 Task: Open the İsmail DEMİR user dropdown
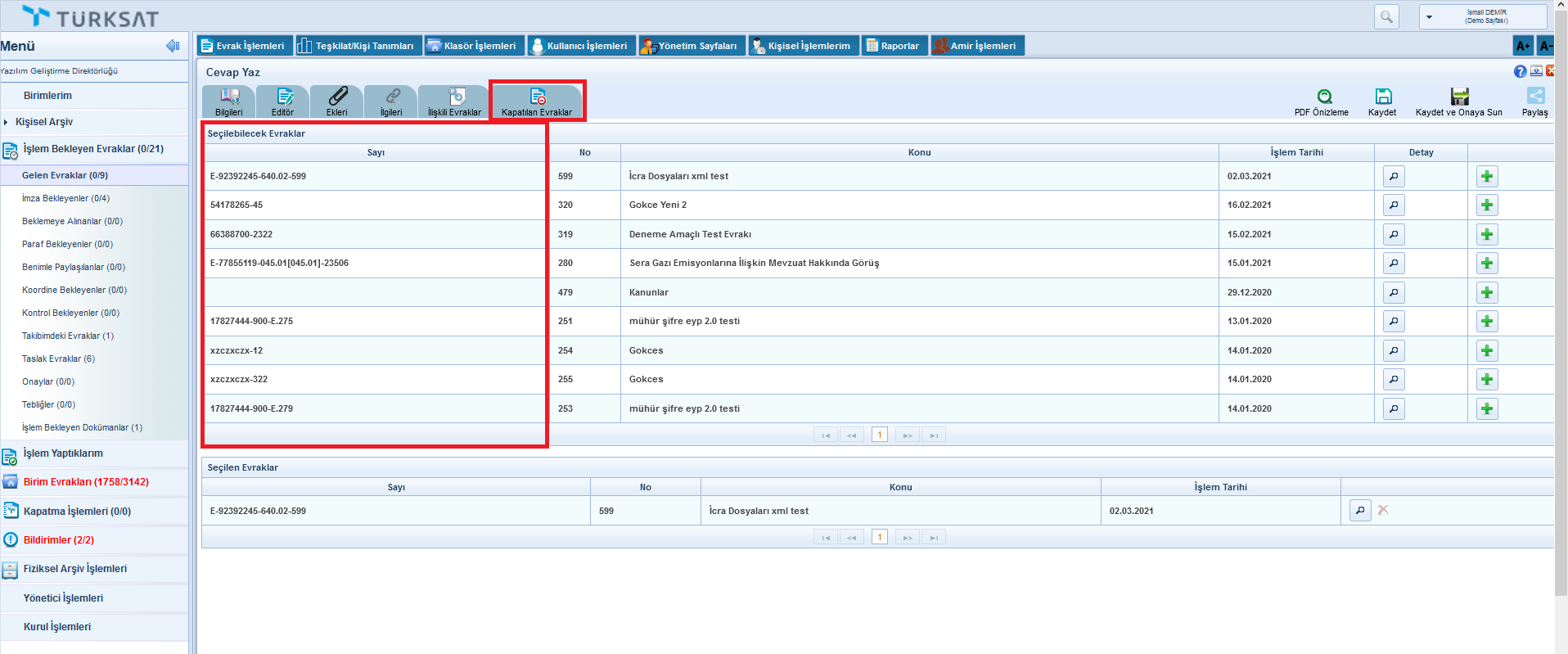(x=1430, y=16)
